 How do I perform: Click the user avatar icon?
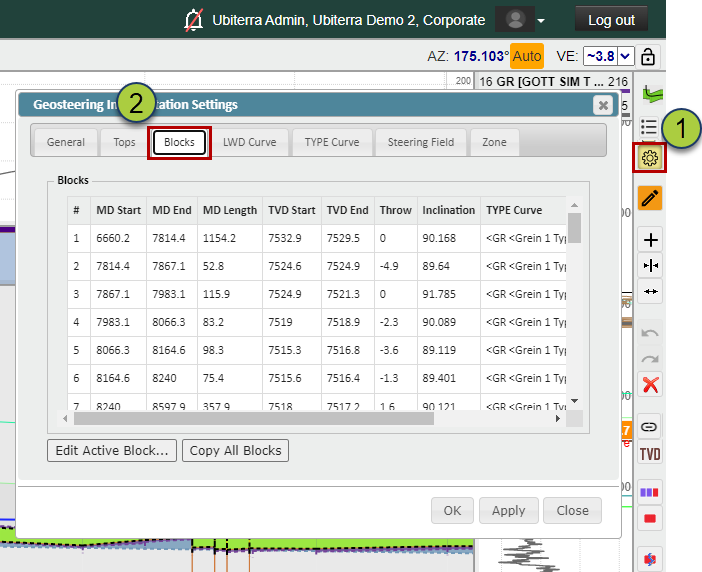coord(515,20)
